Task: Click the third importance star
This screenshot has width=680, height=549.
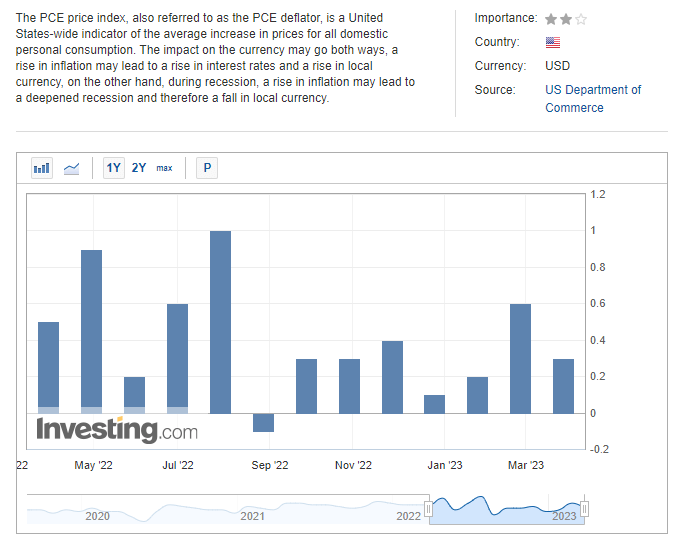Action: (581, 19)
